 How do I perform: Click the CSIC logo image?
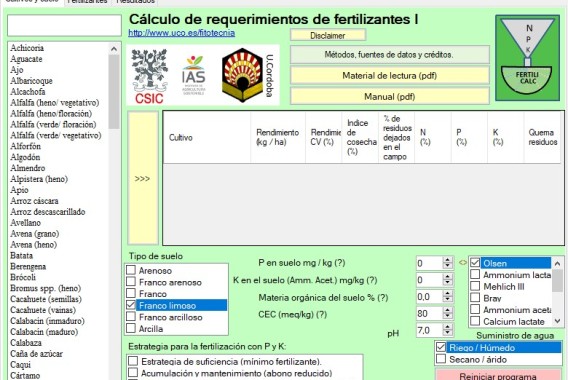pyautogui.click(x=150, y=76)
